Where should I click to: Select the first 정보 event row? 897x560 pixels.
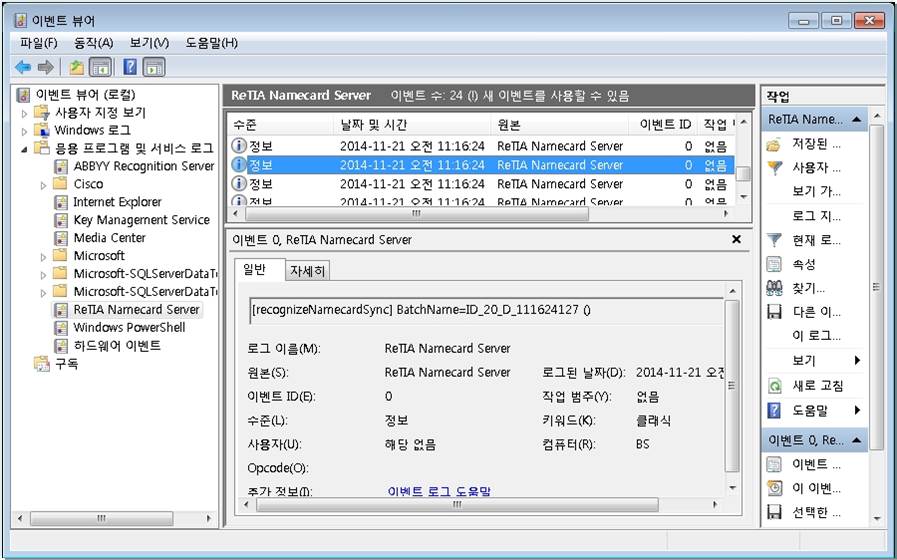[481, 146]
